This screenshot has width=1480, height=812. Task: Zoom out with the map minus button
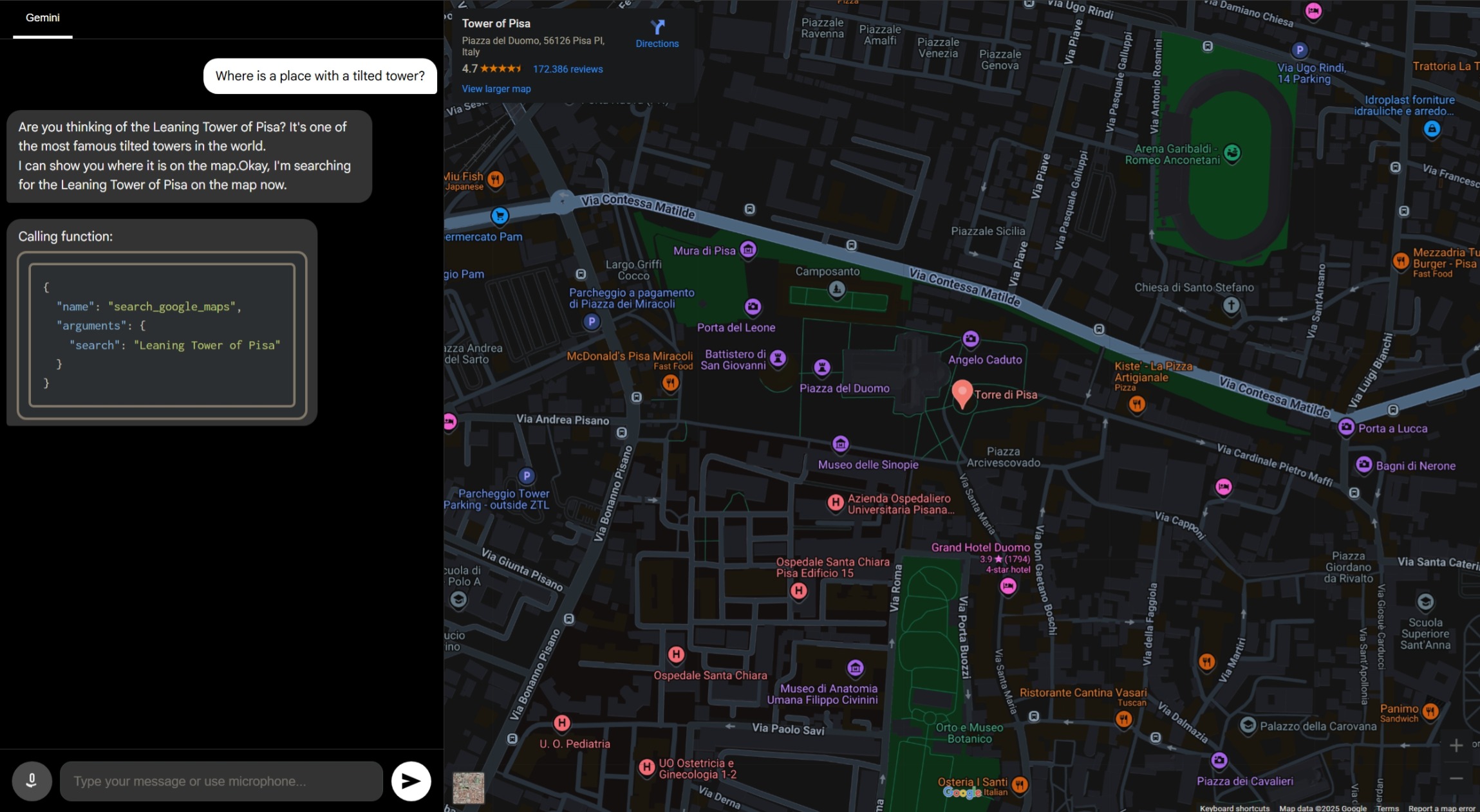click(1456, 779)
